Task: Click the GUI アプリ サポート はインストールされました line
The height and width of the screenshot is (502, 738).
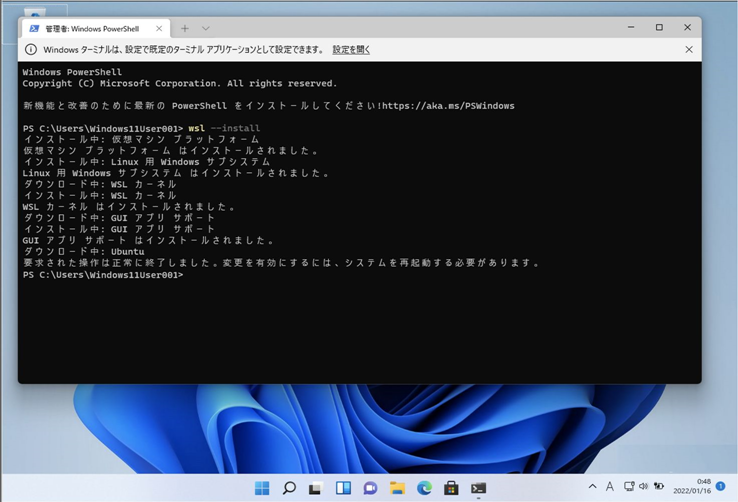Action: point(148,240)
